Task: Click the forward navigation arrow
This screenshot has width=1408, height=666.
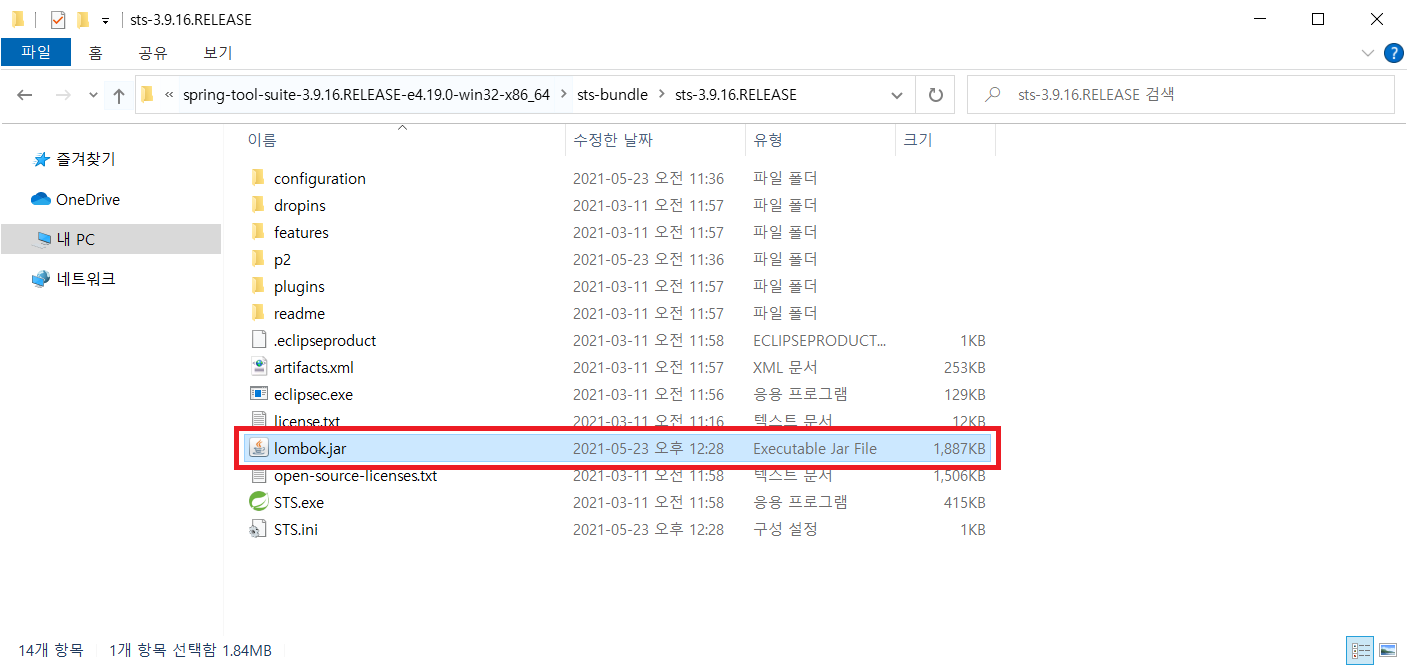Action: pyautogui.click(x=62, y=95)
